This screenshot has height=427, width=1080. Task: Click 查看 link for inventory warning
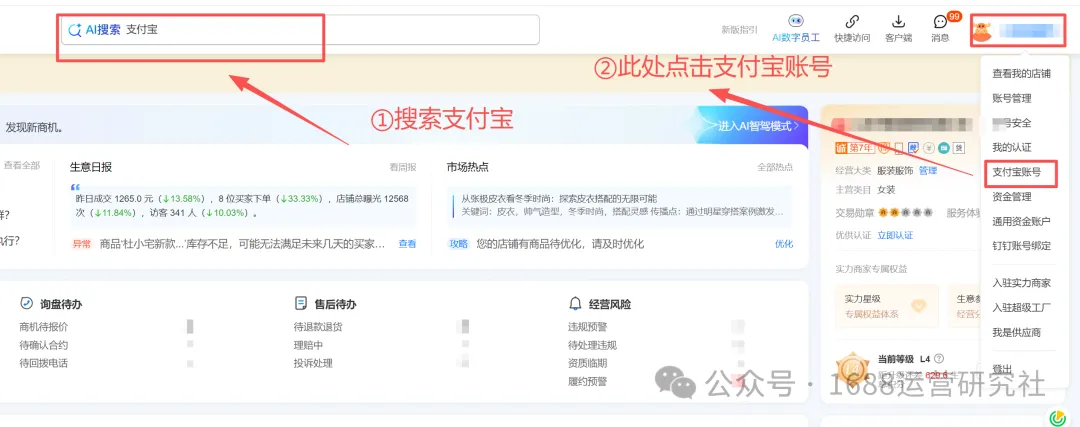408,244
